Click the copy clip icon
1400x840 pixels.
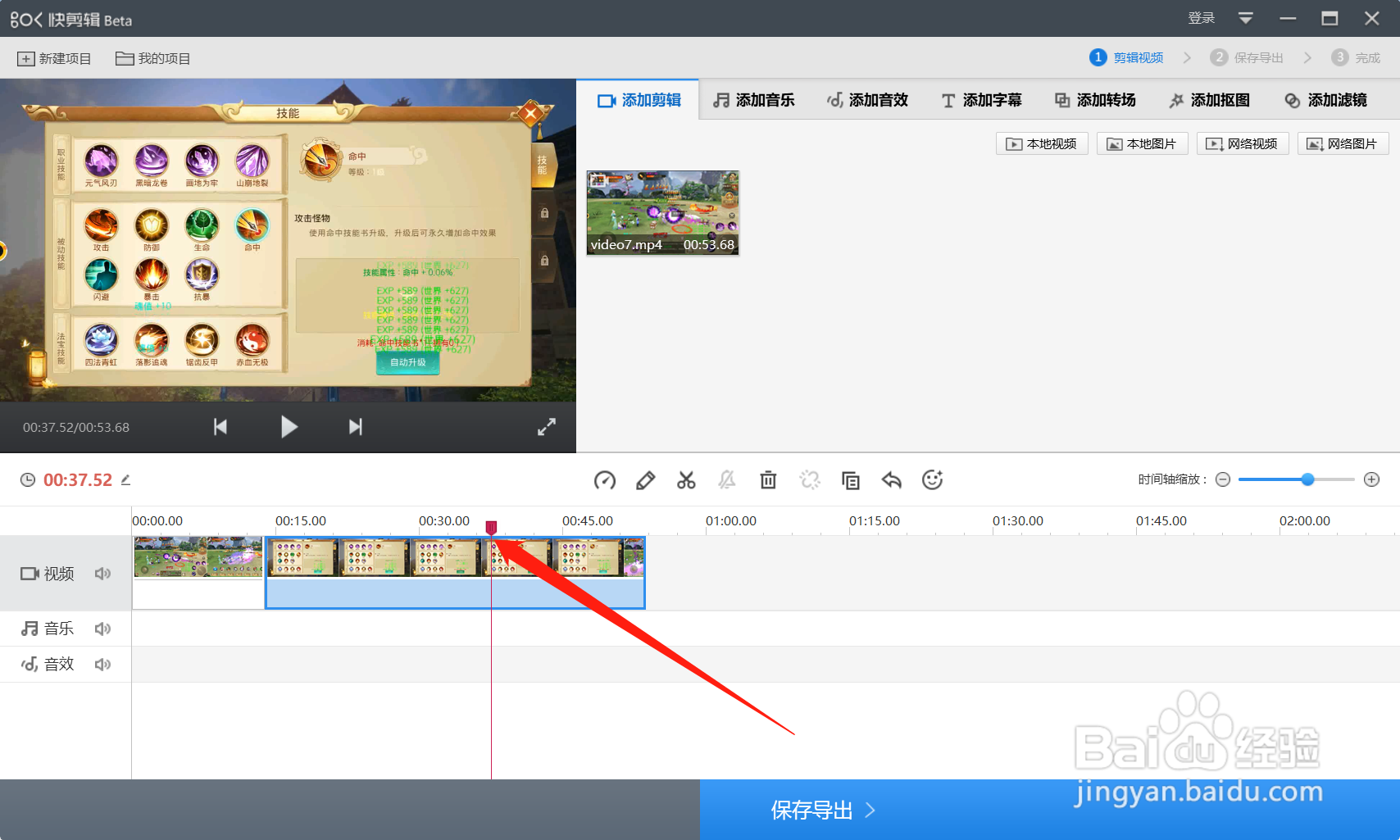pos(850,480)
